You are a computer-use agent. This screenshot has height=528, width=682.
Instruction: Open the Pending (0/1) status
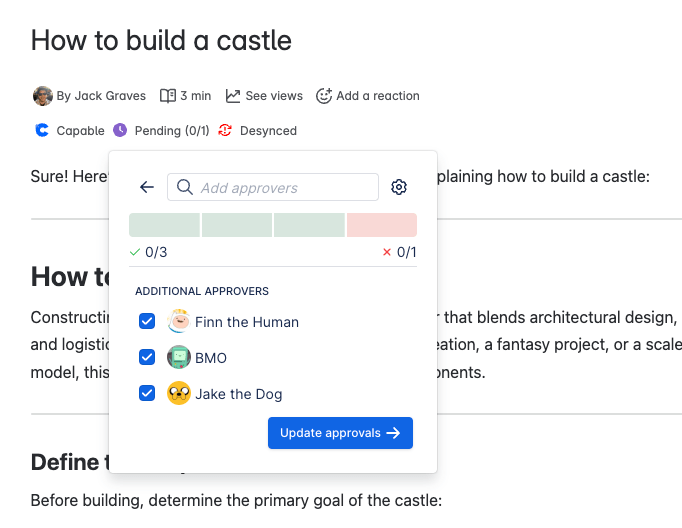pyautogui.click(x=172, y=130)
